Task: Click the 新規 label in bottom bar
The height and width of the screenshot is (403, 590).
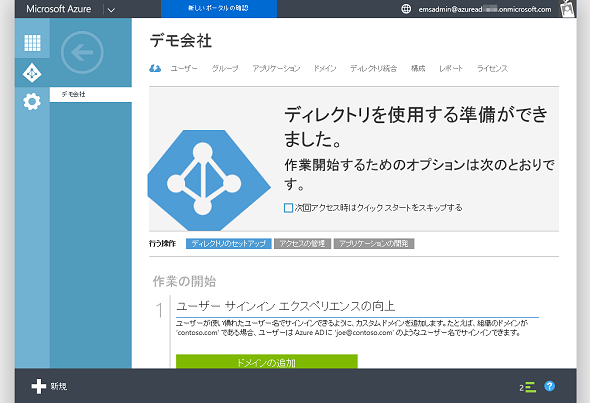Action: pos(59,386)
